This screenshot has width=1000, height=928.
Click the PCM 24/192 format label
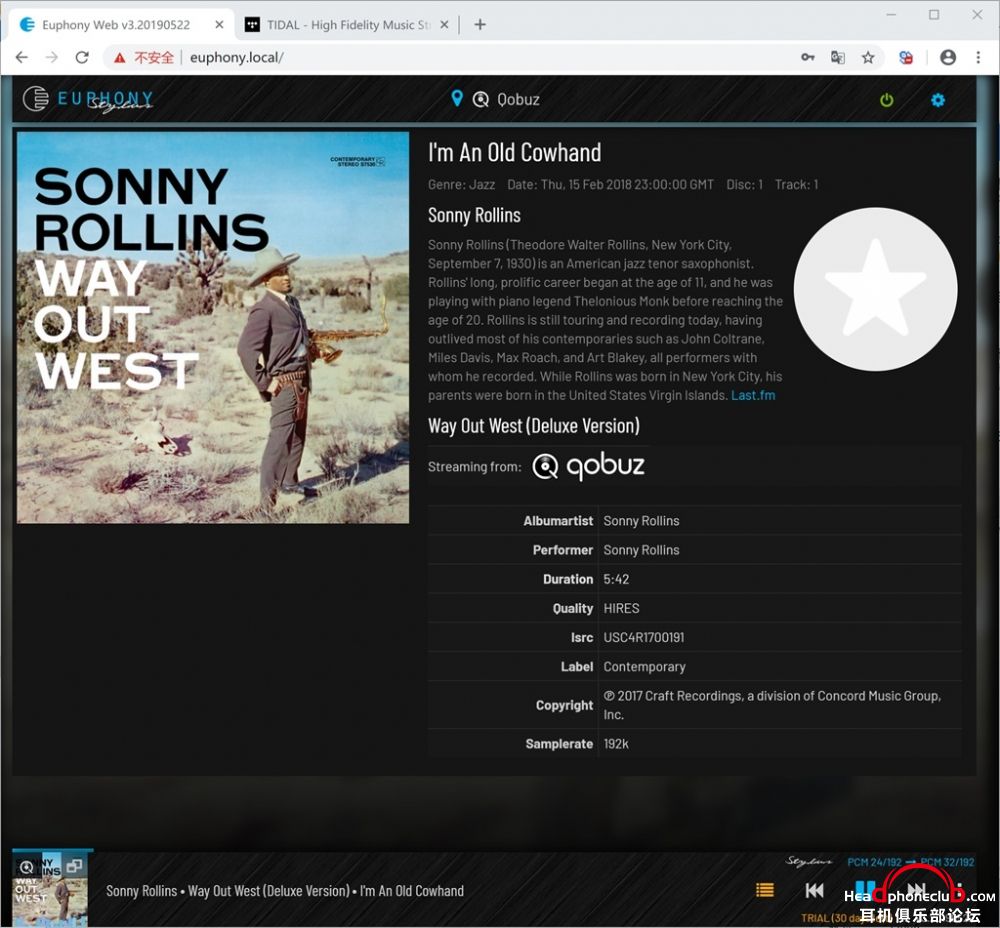pos(874,862)
